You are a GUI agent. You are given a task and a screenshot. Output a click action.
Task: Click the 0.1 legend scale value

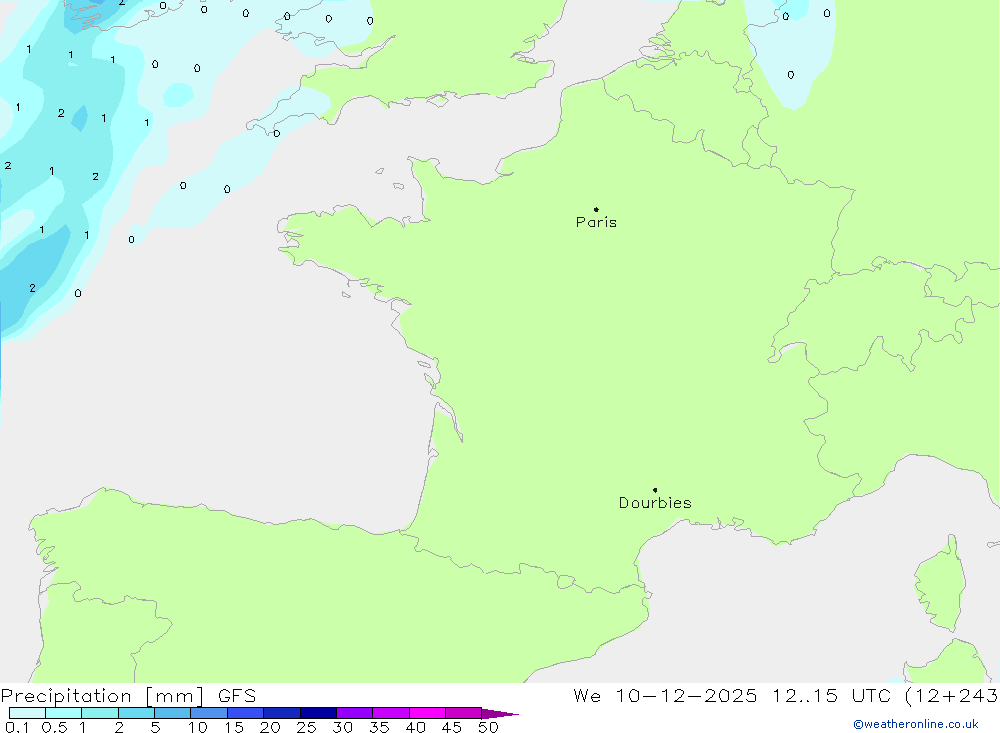tap(17, 727)
